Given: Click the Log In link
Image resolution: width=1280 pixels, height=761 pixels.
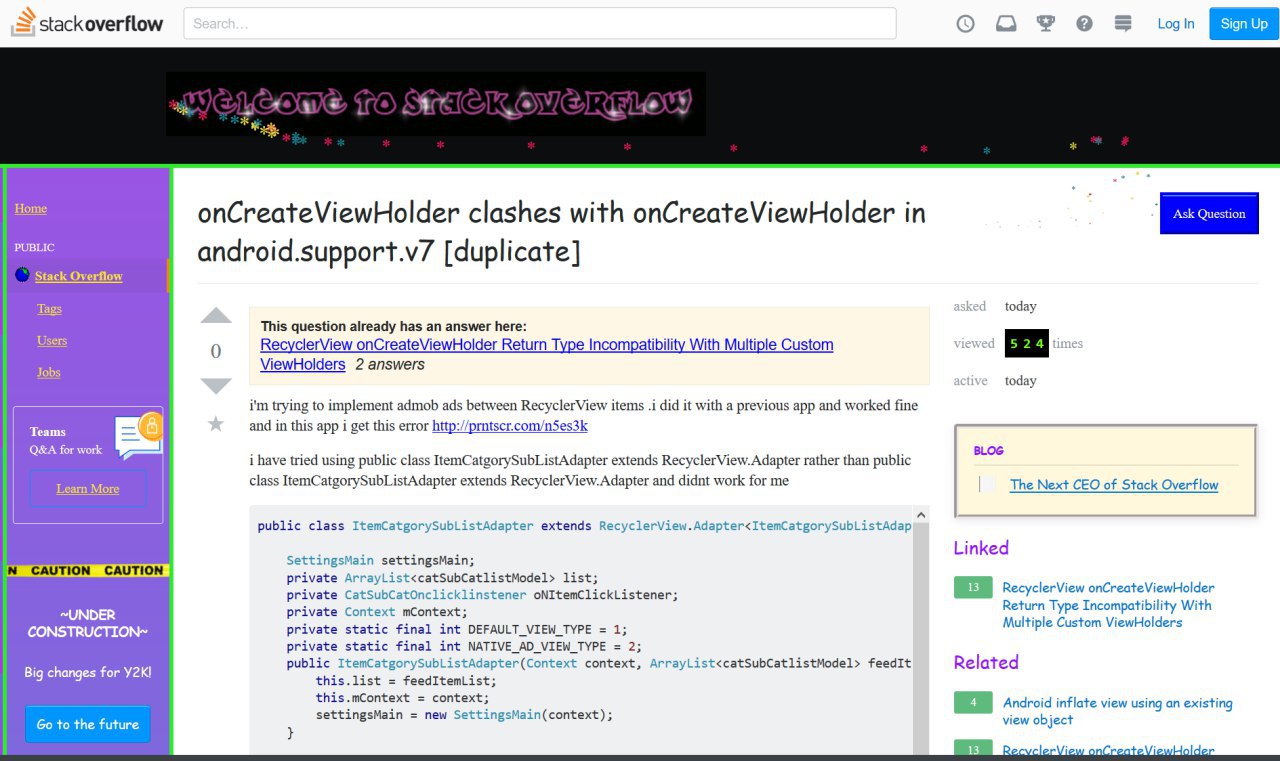Looking at the screenshot, I should coord(1175,24).
